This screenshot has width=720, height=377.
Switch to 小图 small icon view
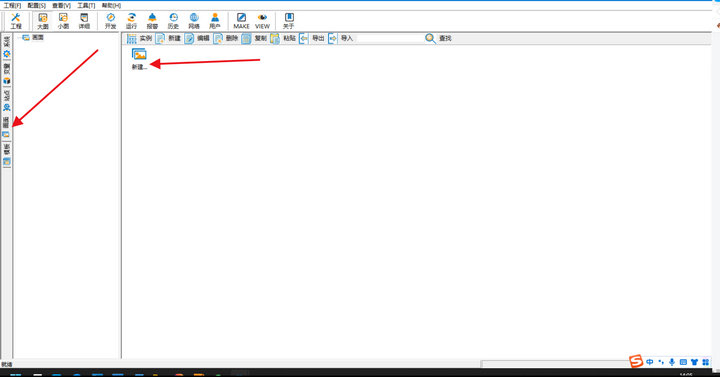tap(63, 21)
